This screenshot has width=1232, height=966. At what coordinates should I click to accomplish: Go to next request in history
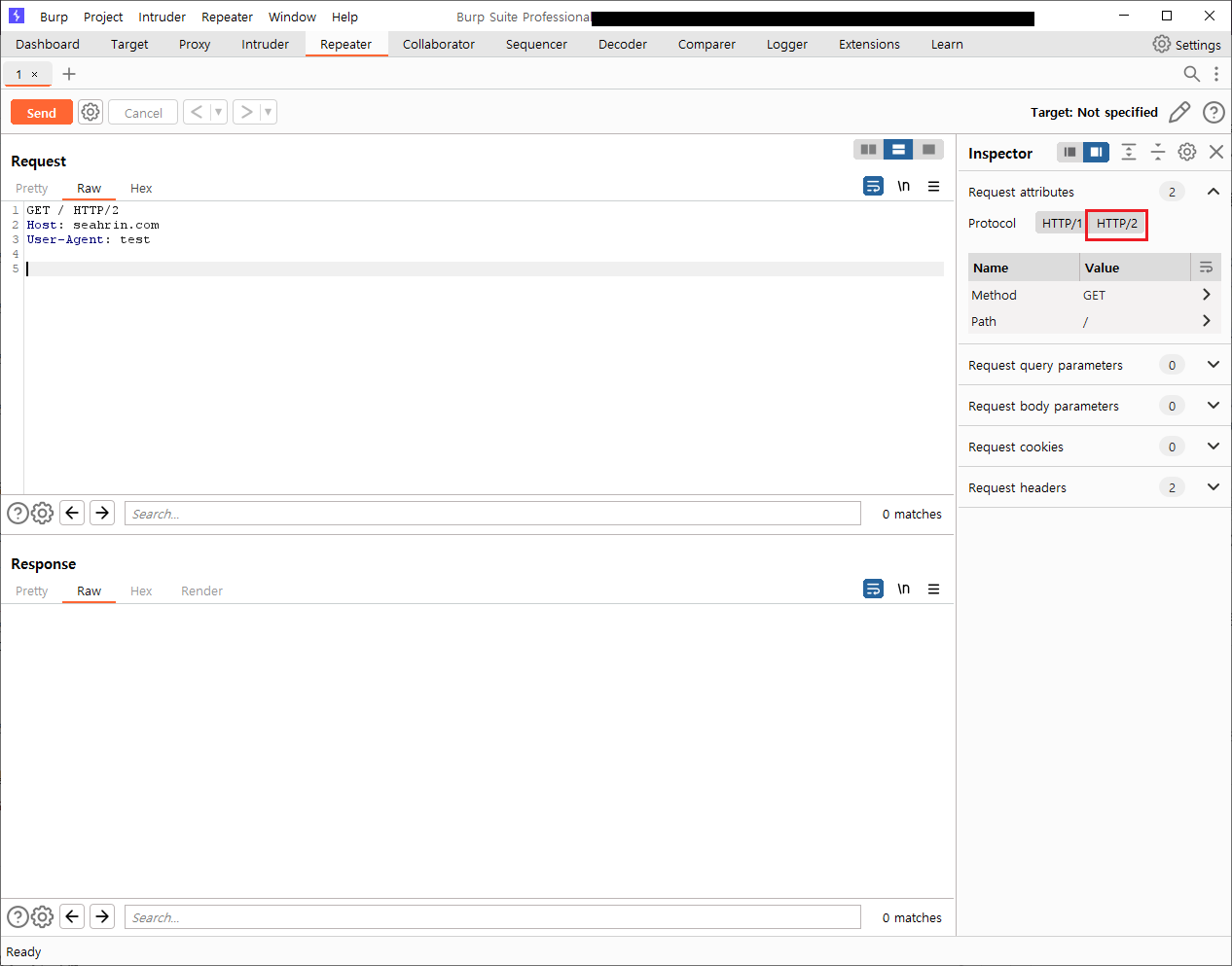coord(246,112)
